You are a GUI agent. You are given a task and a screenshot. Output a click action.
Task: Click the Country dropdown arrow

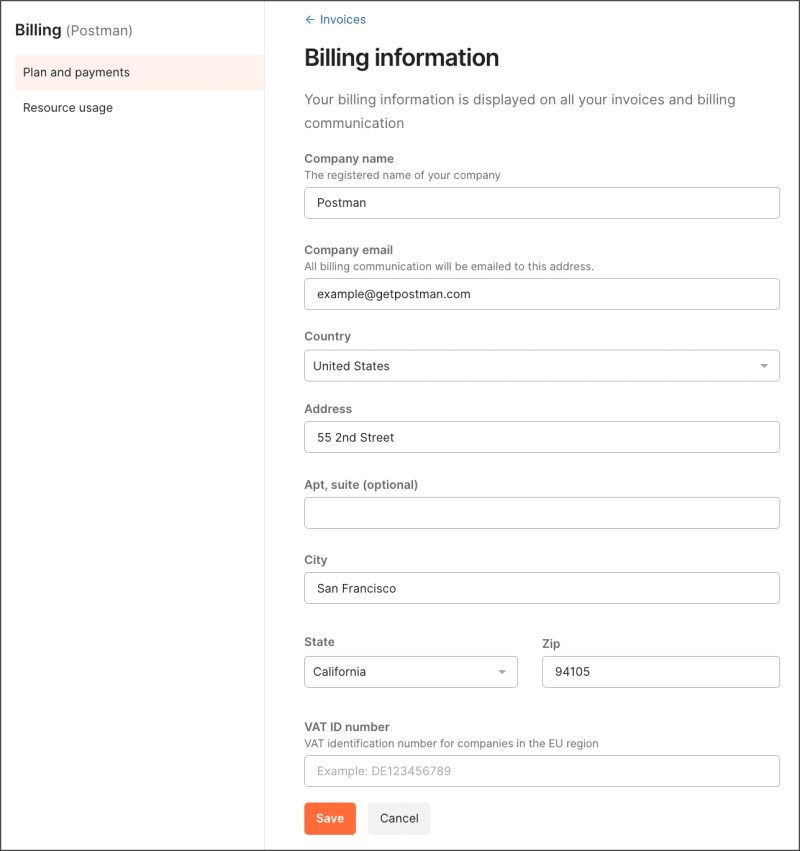tap(764, 366)
